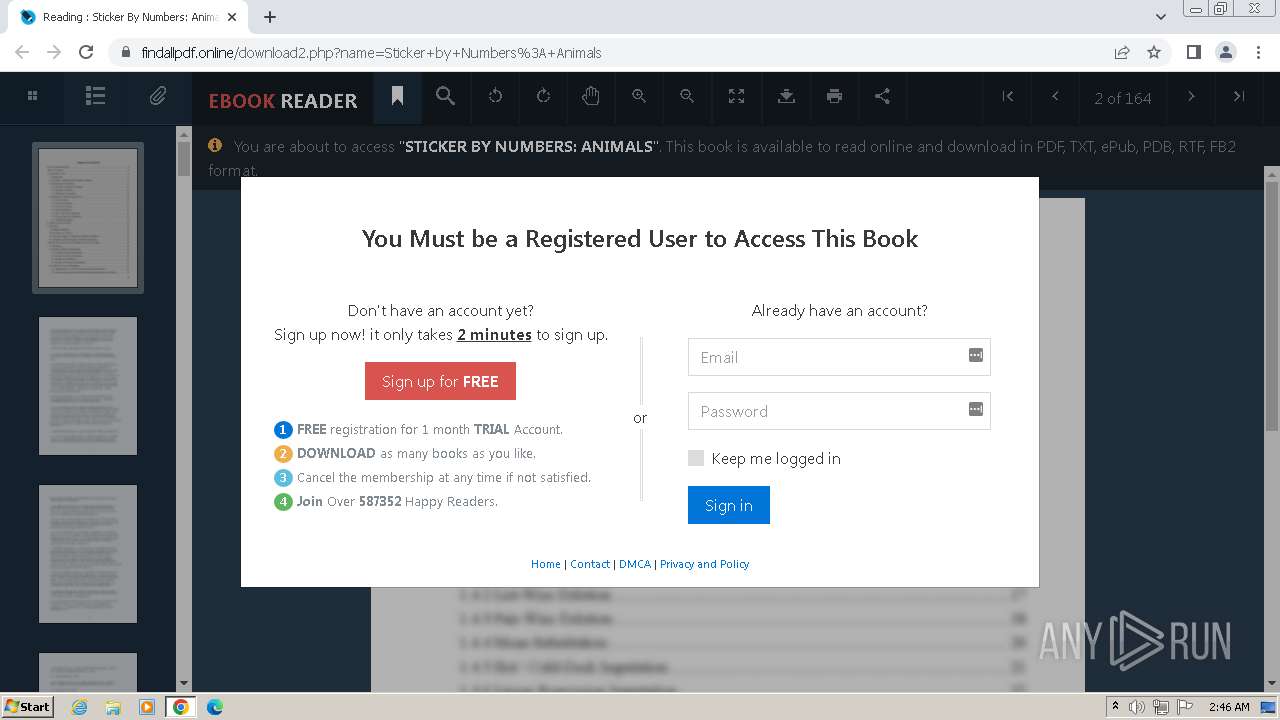
Task: Select the third page thumbnail
Action: [88, 554]
